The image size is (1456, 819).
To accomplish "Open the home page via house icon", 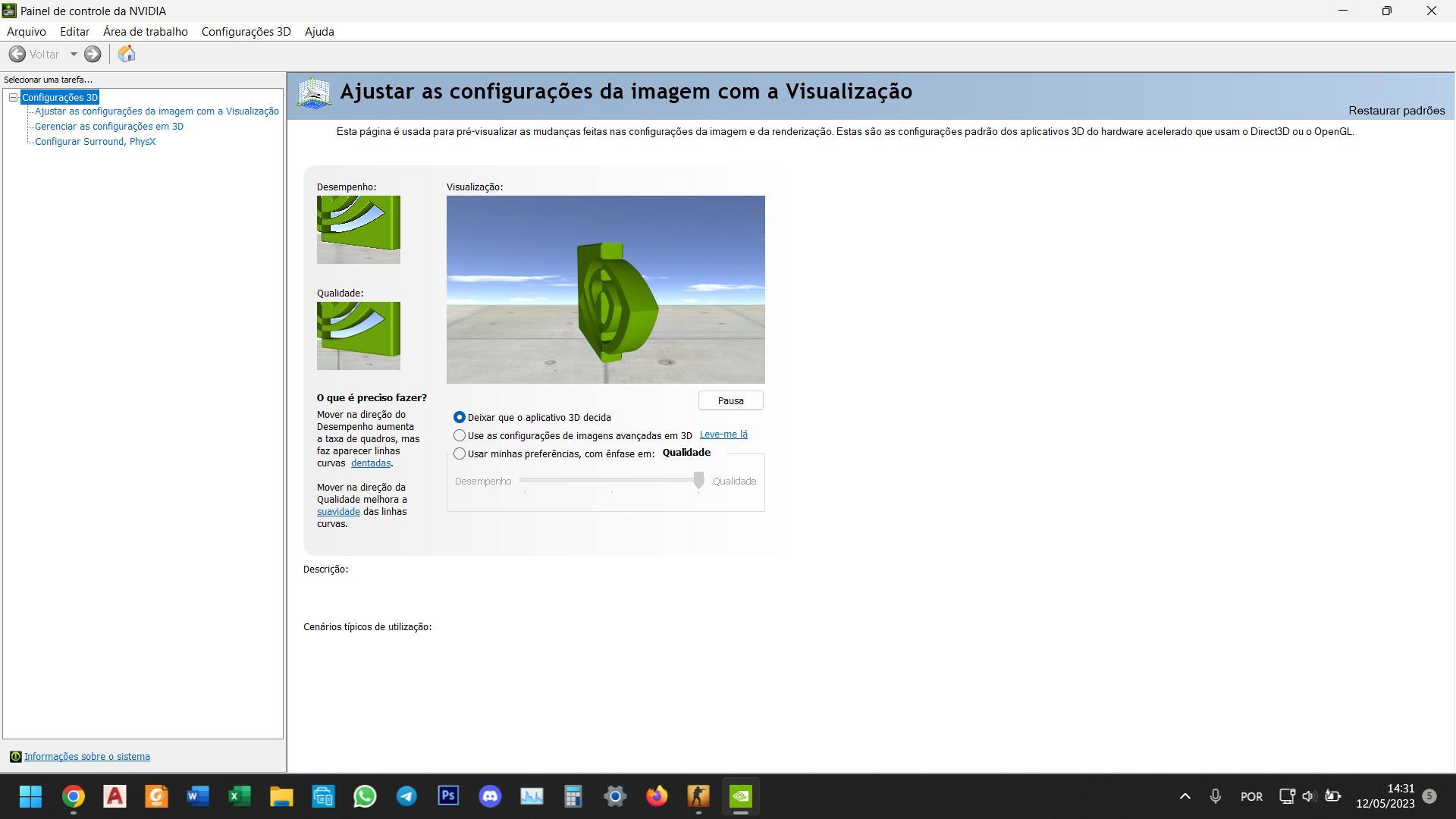I will tap(127, 54).
